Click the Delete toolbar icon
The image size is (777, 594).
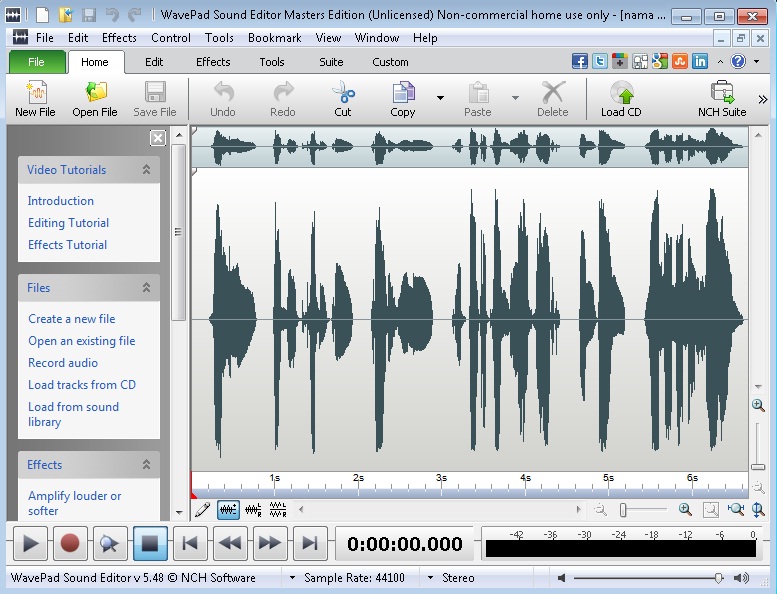point(553,99)
